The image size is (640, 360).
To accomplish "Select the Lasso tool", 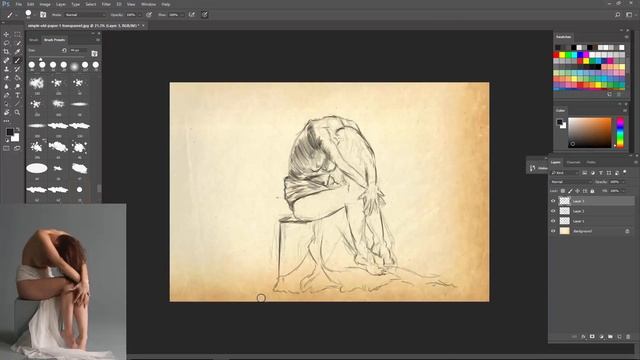I will coord(6,43).
